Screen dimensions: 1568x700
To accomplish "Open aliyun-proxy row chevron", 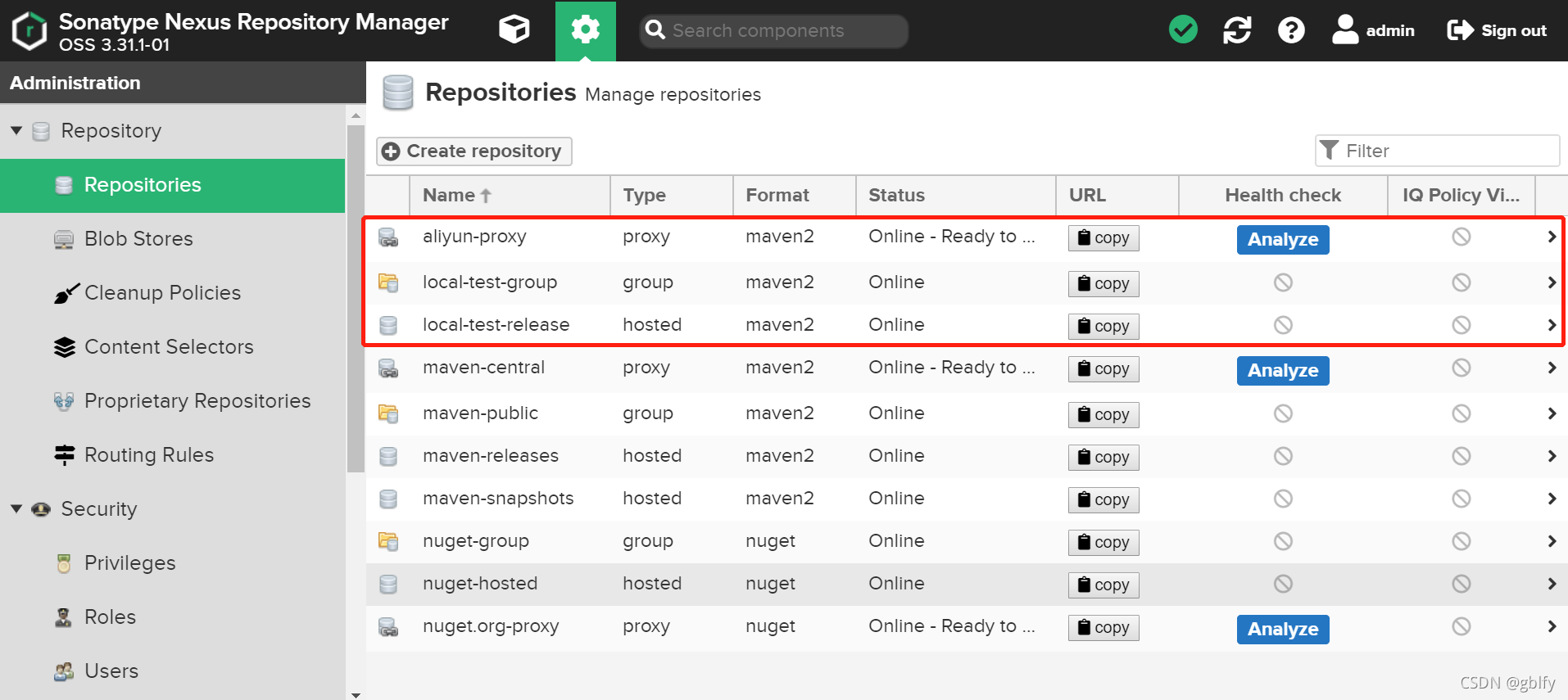I will (1552, 237).
